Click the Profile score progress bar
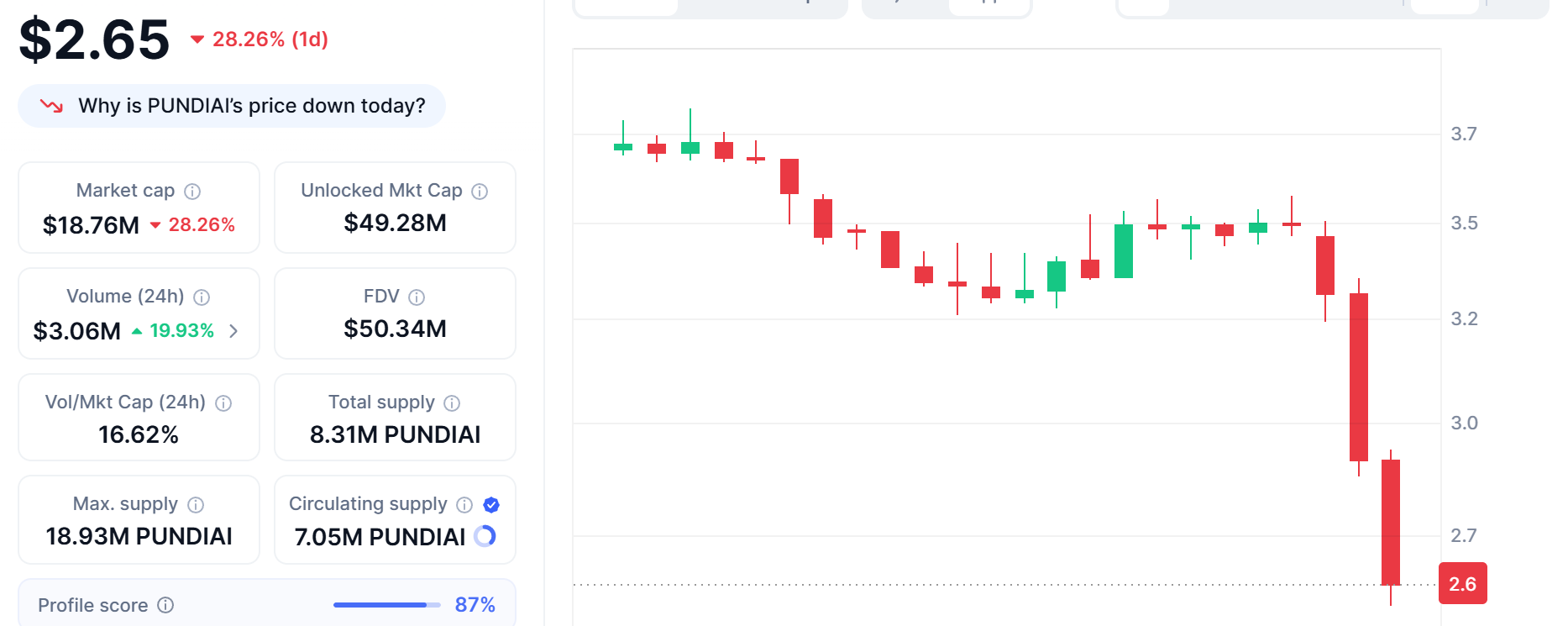Viewport: 1568px width, 626px height. click(x=386, y=605)
